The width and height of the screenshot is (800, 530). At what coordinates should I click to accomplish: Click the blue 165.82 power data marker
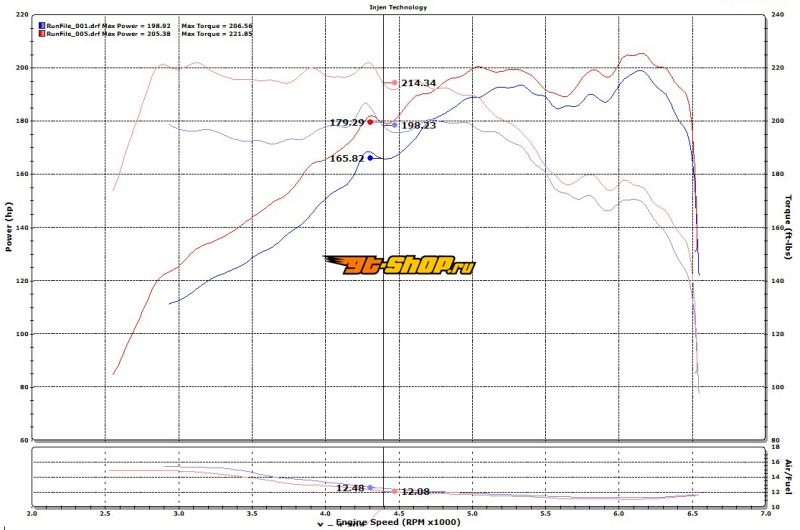click(x=370, y=158)
